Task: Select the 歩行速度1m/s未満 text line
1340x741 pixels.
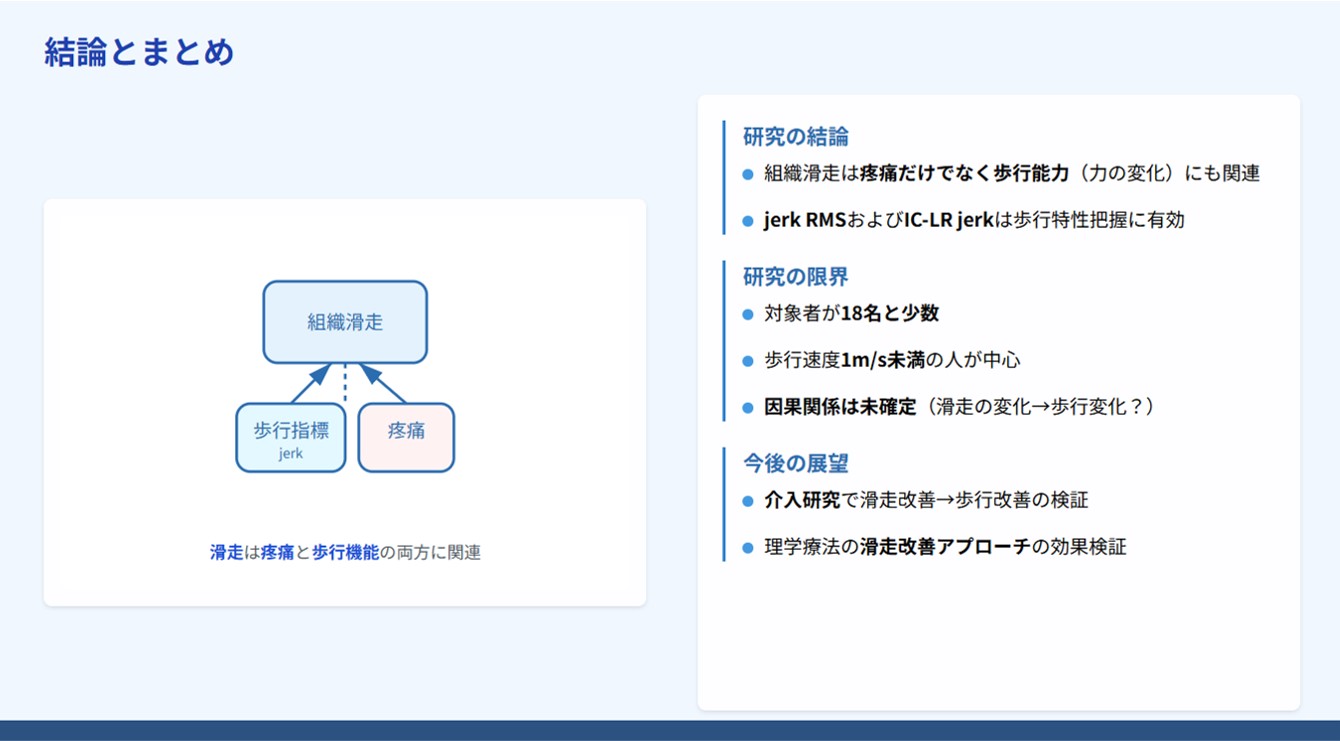Action: 892,360
